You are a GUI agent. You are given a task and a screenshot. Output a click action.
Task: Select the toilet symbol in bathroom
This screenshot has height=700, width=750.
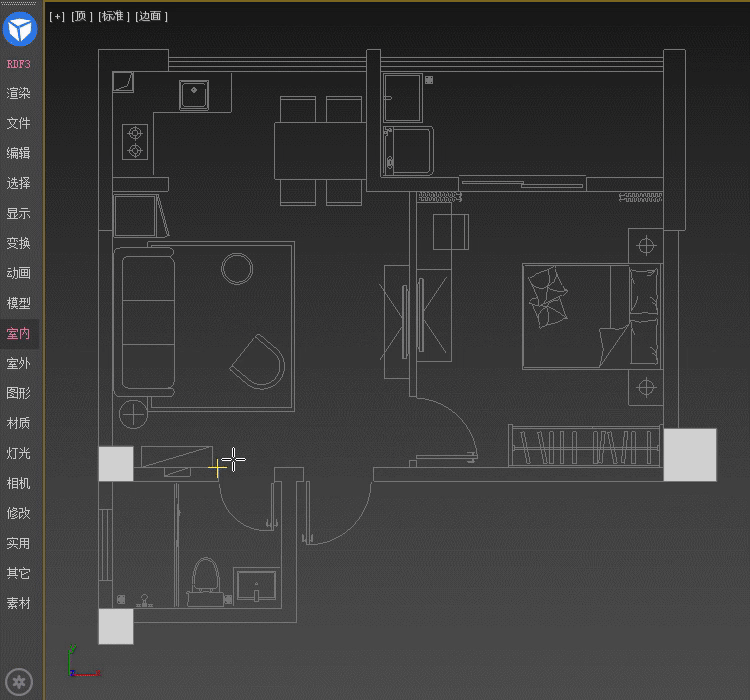[x=206, y=582]
